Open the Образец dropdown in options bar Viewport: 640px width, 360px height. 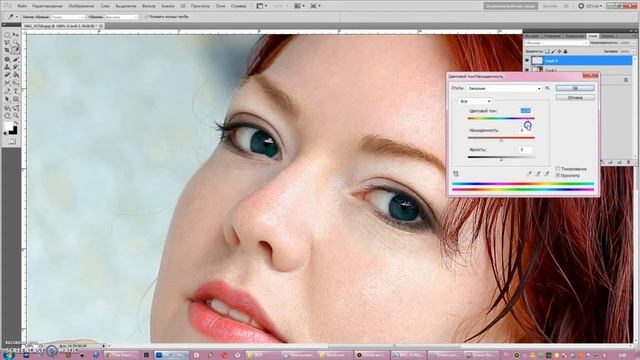click(122, 17)
